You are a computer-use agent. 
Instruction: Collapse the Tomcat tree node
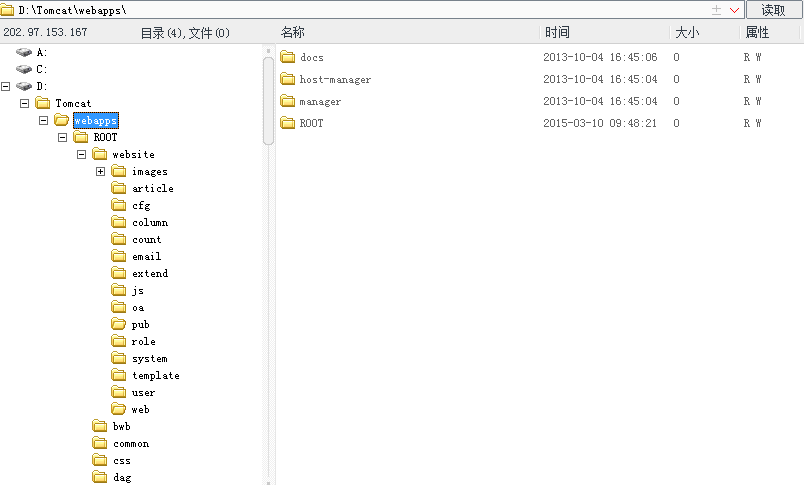coord(24,103)
